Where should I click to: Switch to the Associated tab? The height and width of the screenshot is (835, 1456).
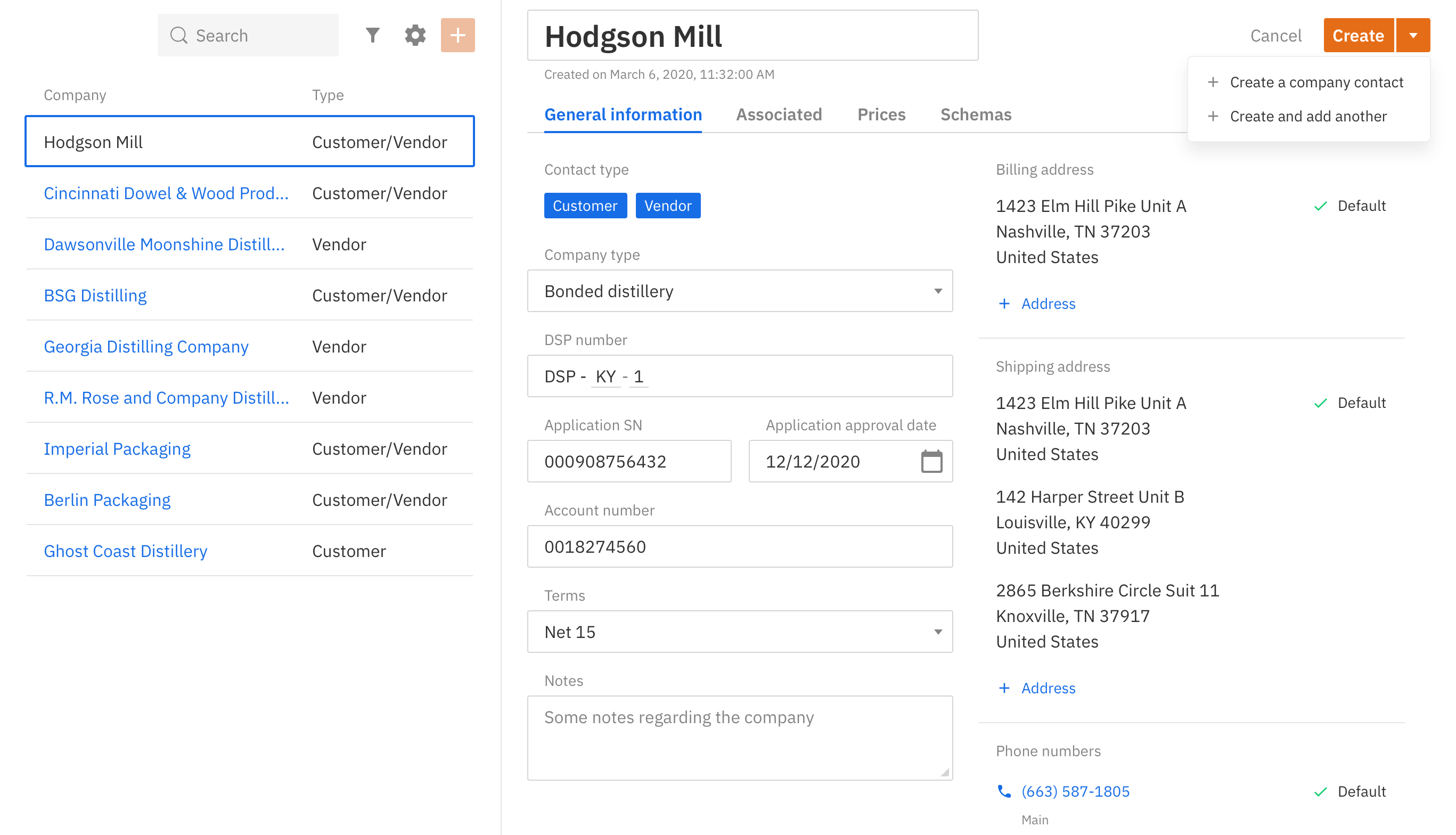pyautogui.click(x=779, y=114)
